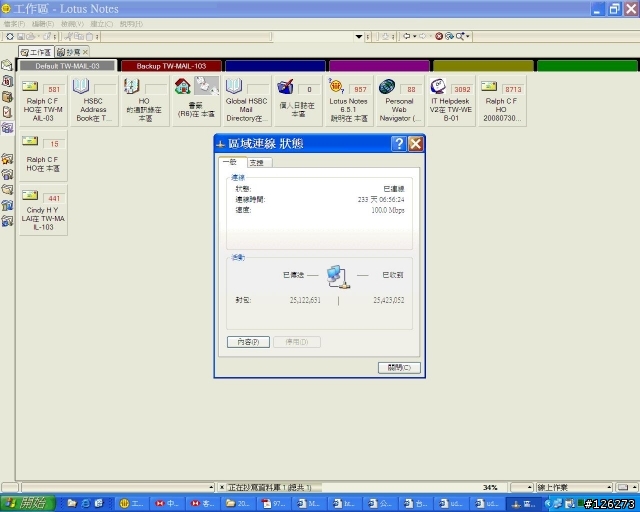This screenshot has width=640, height=512.
Task: Click the help question mark in the connection dialog
Action: click(399, 144)
